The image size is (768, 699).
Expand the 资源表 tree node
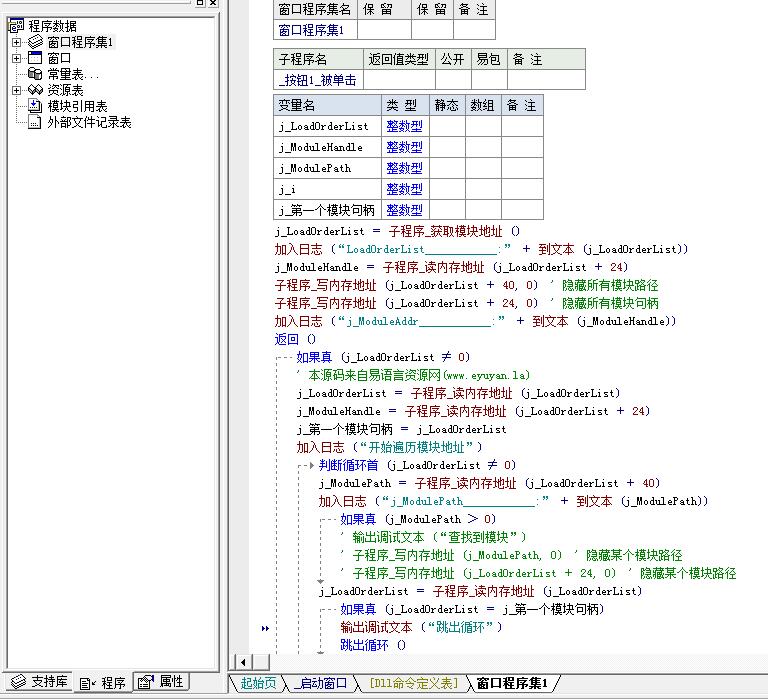[x=16, y=90]
